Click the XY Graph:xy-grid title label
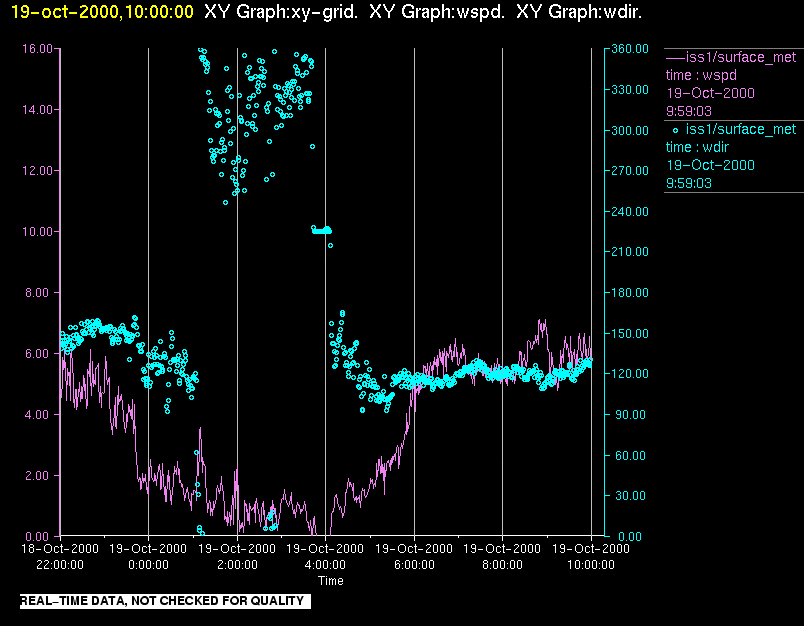 pos(281,12)
